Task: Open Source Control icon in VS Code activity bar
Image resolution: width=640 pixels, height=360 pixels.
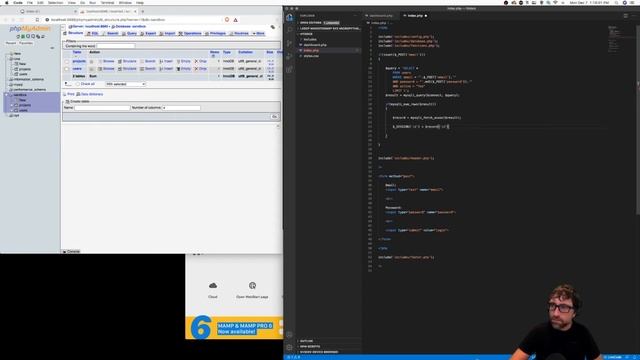Action: (x=289, y=43)
